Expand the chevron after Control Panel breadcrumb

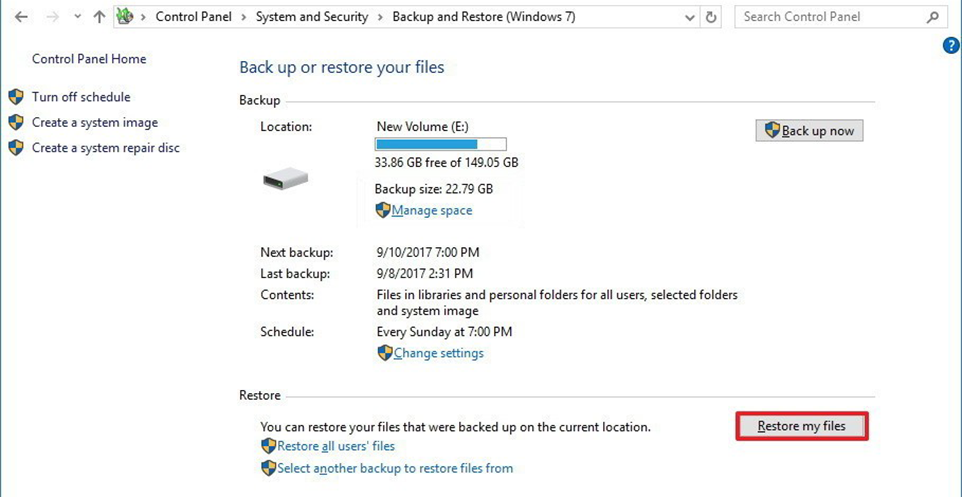244,17
